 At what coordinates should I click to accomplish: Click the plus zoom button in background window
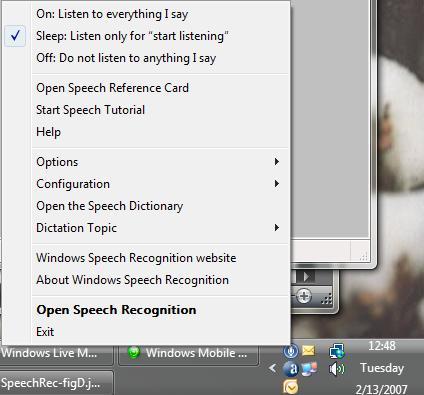coord(303,296)
